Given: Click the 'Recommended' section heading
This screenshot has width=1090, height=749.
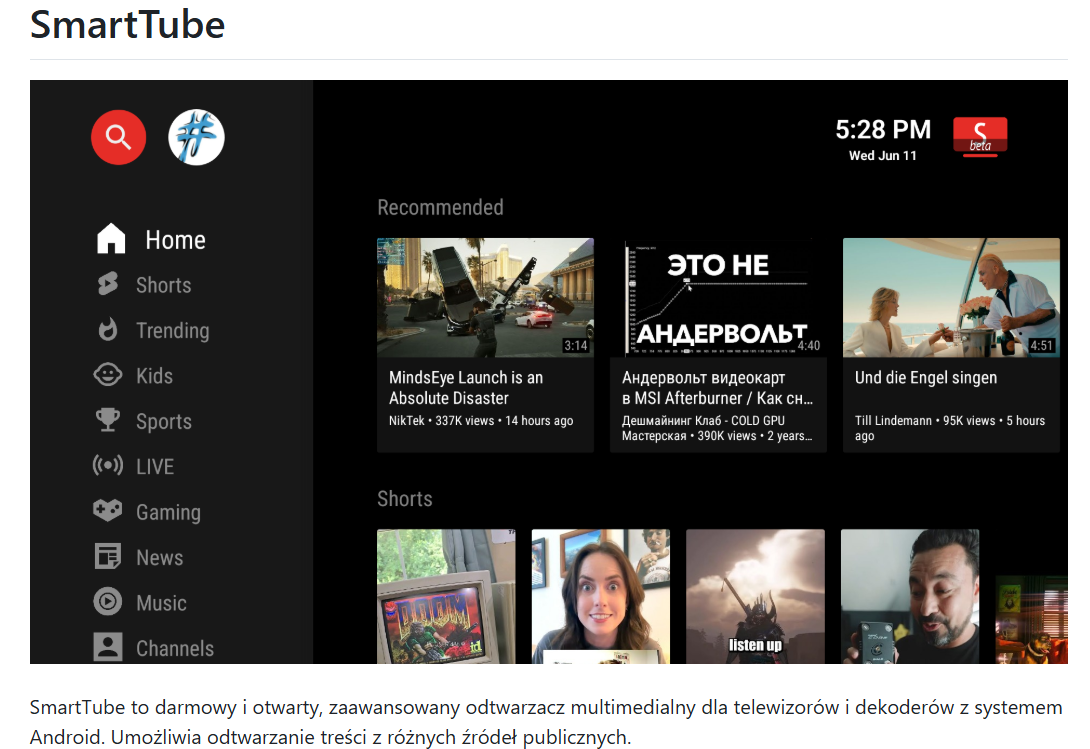Looking at the screenshot, I should 440,207.
